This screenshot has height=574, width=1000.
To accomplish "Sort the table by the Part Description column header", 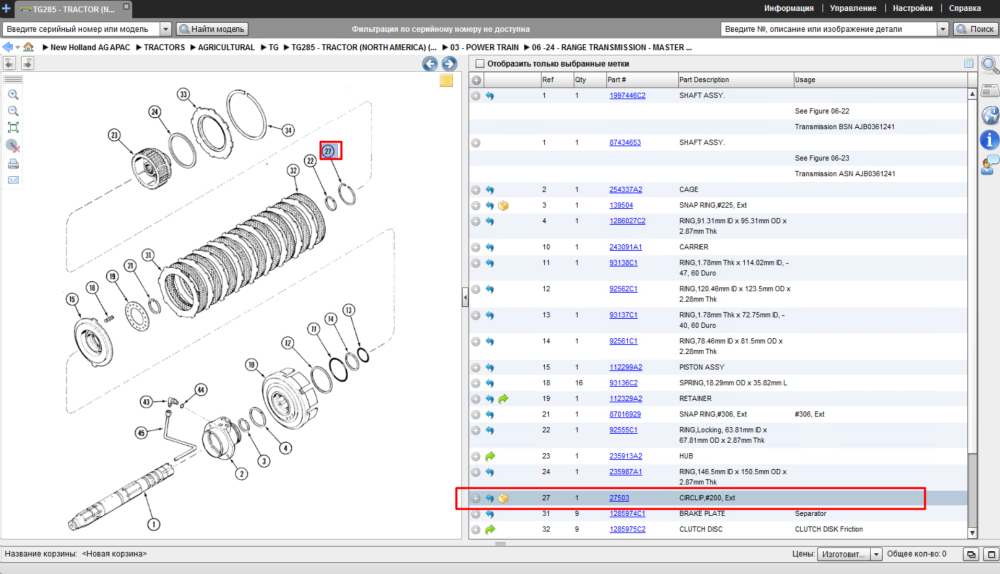I will (x=735, y=80).
